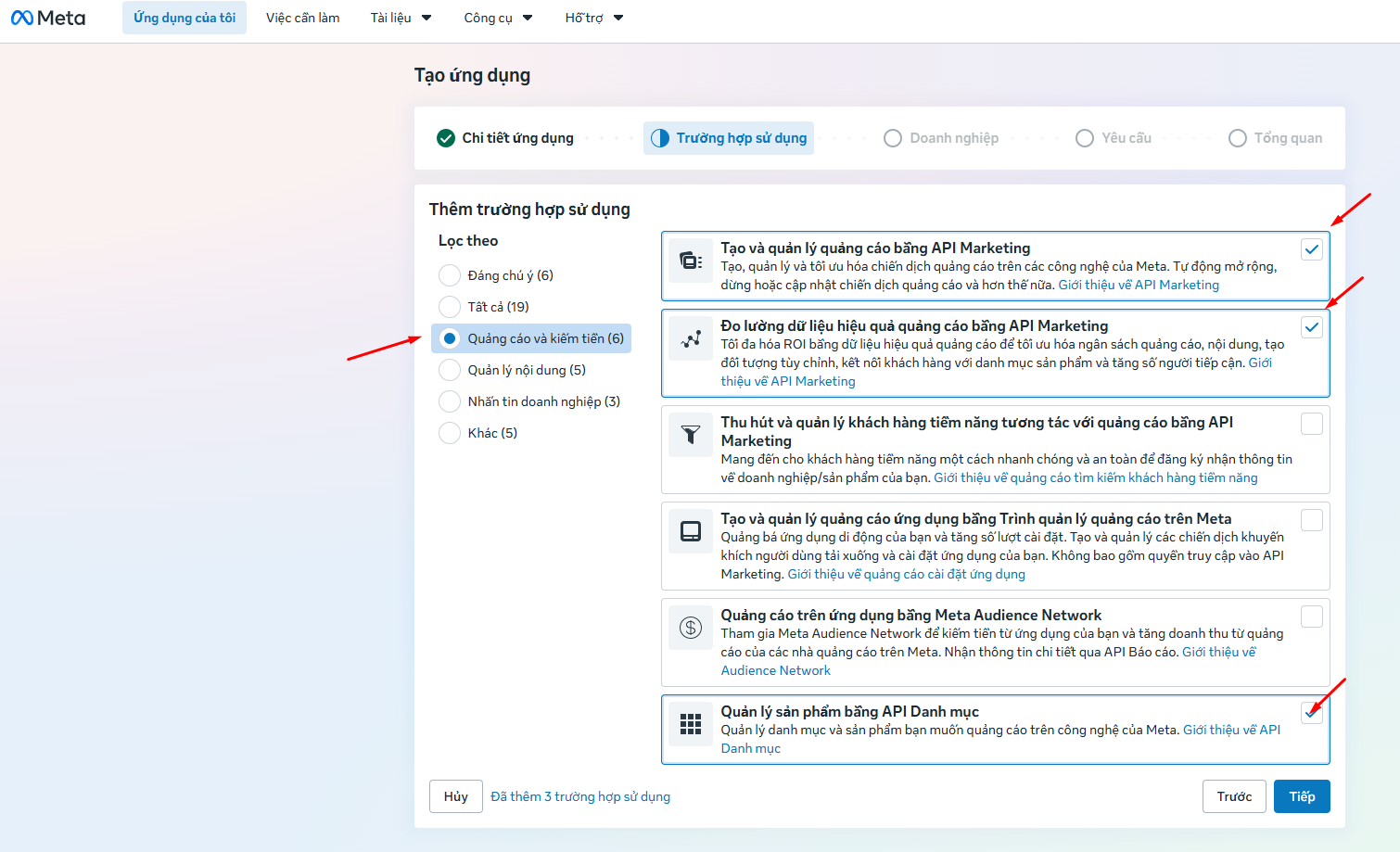
Task: Click the app ads tablet icon
Action: click(x=691, y=531)
